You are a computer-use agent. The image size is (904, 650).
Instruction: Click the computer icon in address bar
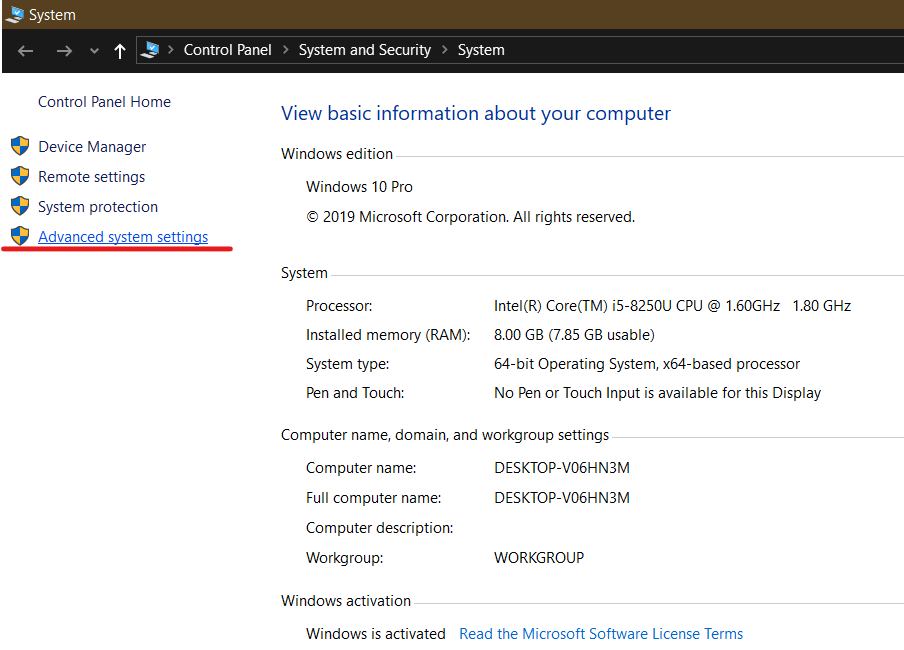pos(150,50)
